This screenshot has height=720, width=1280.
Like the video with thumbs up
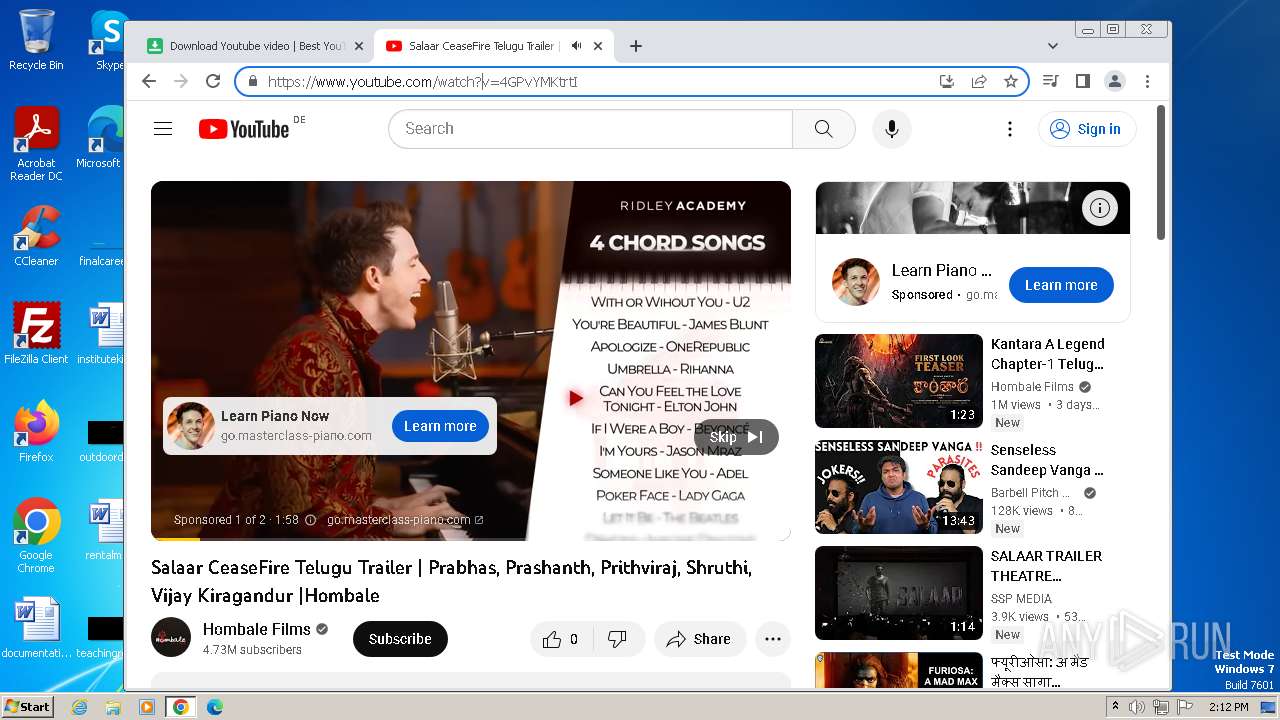(x=561, y=639)
